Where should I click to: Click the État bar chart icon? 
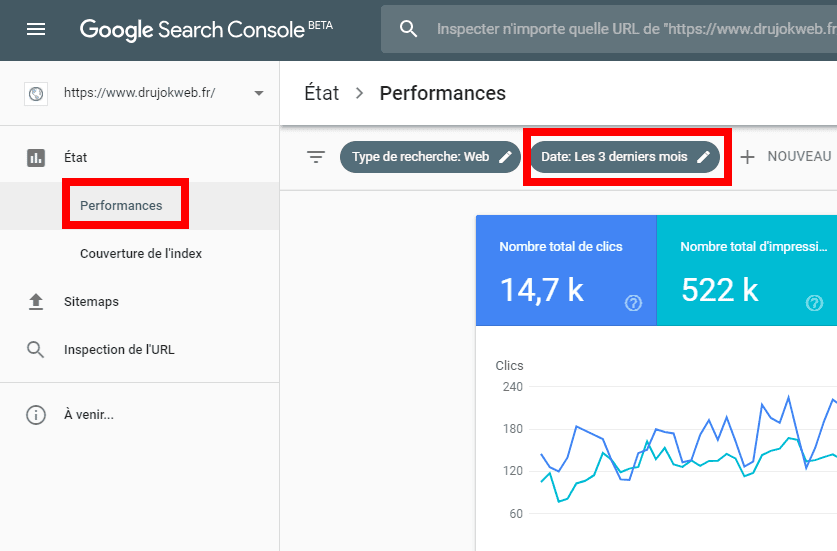coord(36,158)
